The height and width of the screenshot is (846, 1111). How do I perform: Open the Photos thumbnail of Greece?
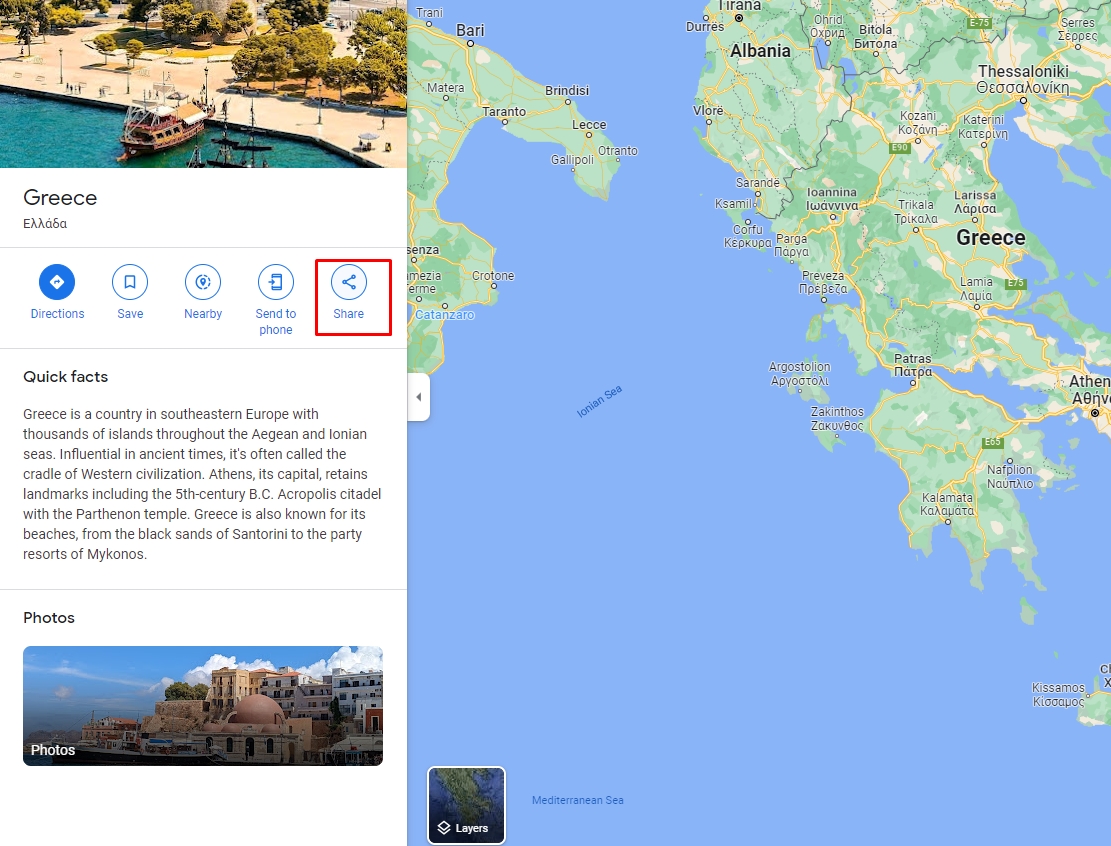(203, 706)
